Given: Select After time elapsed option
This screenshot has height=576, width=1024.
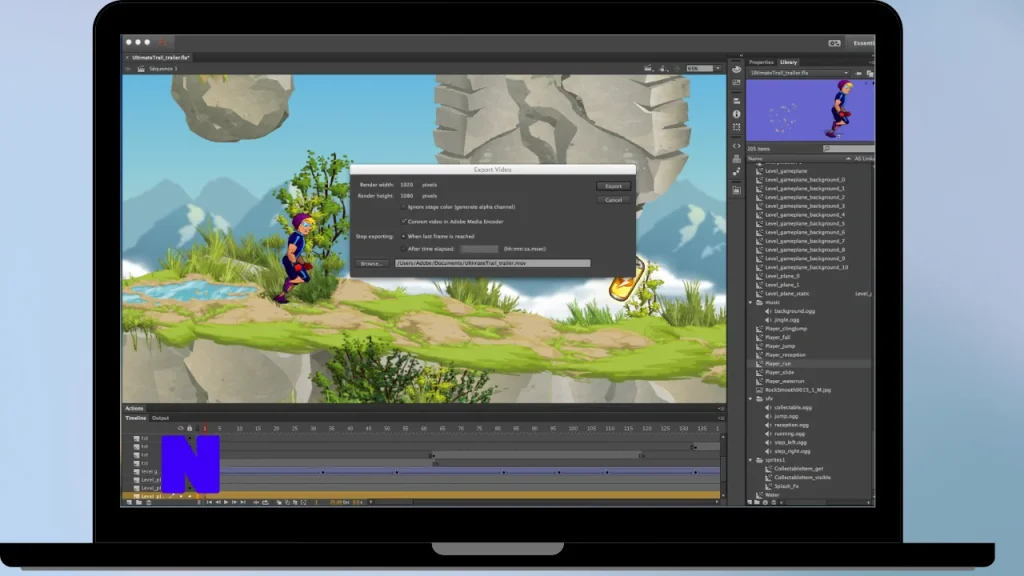Looking at the screenshot, I should tap(403, 249).
